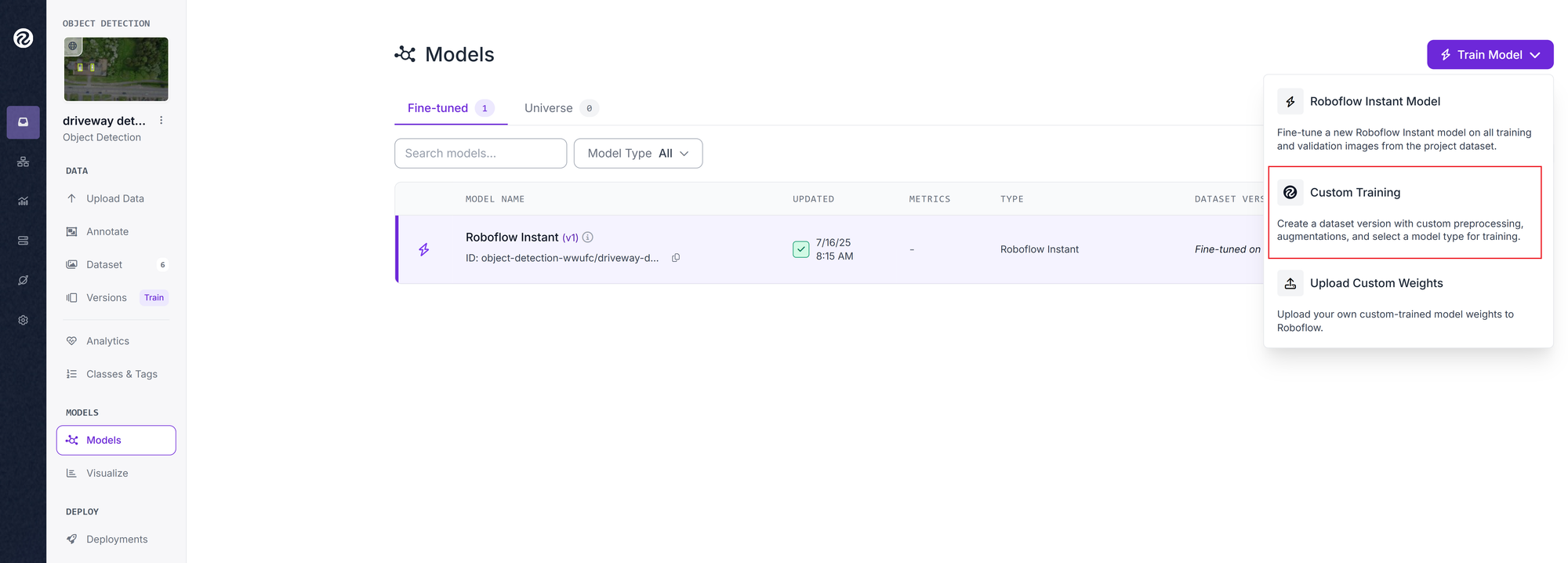Image resolution: width=1568 pixels, height=563 pixels.
Task: Click the Roboflow icon beside Custom Training
Action: tap(1290, 192)
